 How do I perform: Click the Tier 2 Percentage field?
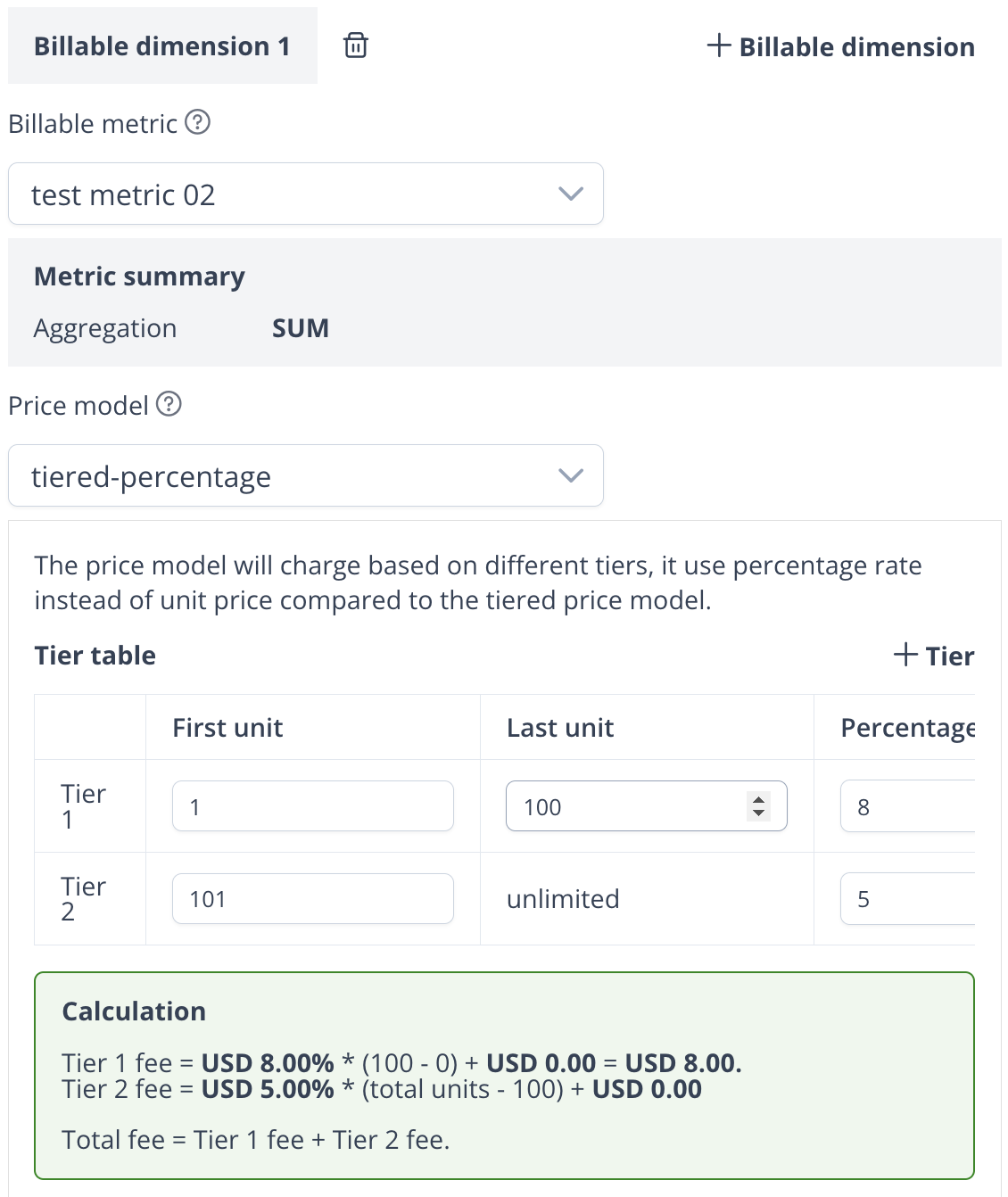click(907, 898)
